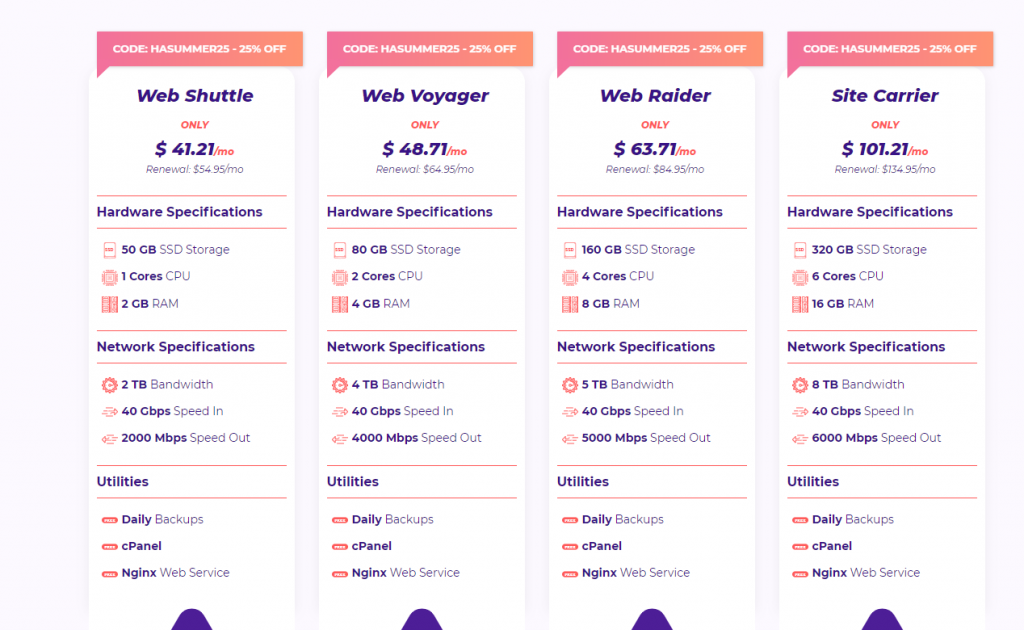Click the Speed Out icon in Web Raider
The image size is (1024, 630).
[569, 439]
